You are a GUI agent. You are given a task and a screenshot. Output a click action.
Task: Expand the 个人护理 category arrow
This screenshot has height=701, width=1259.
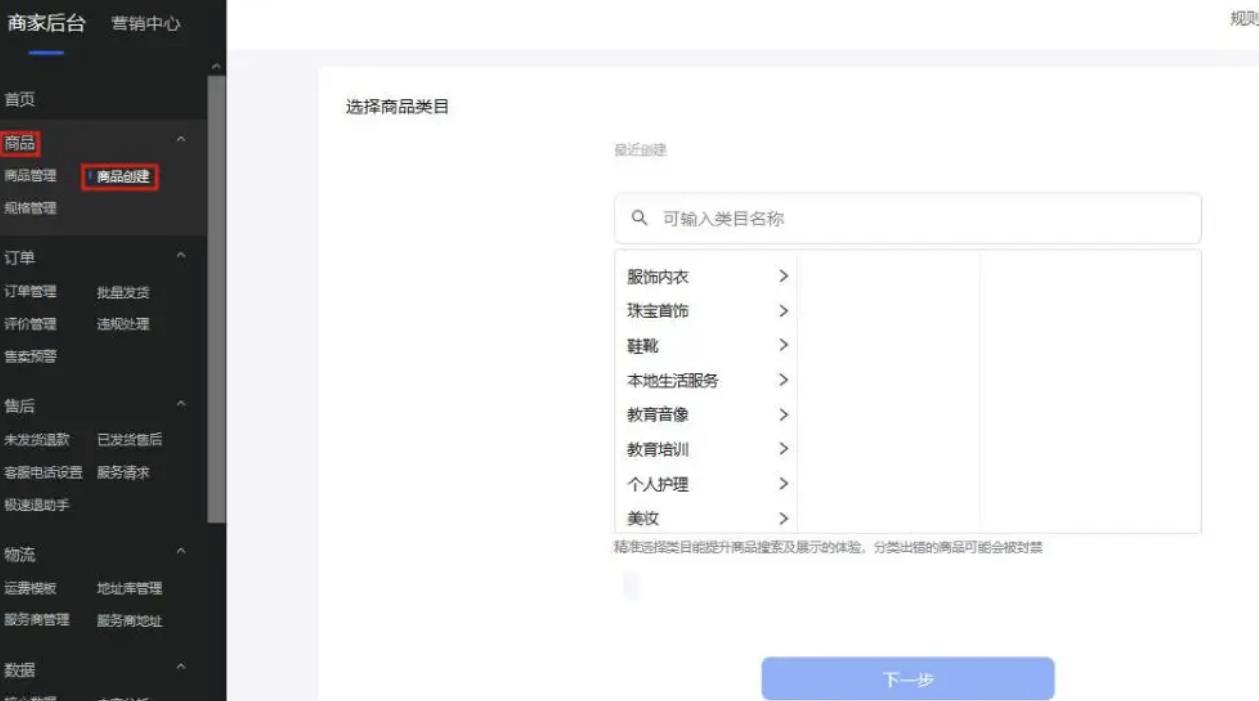(783, 484)
